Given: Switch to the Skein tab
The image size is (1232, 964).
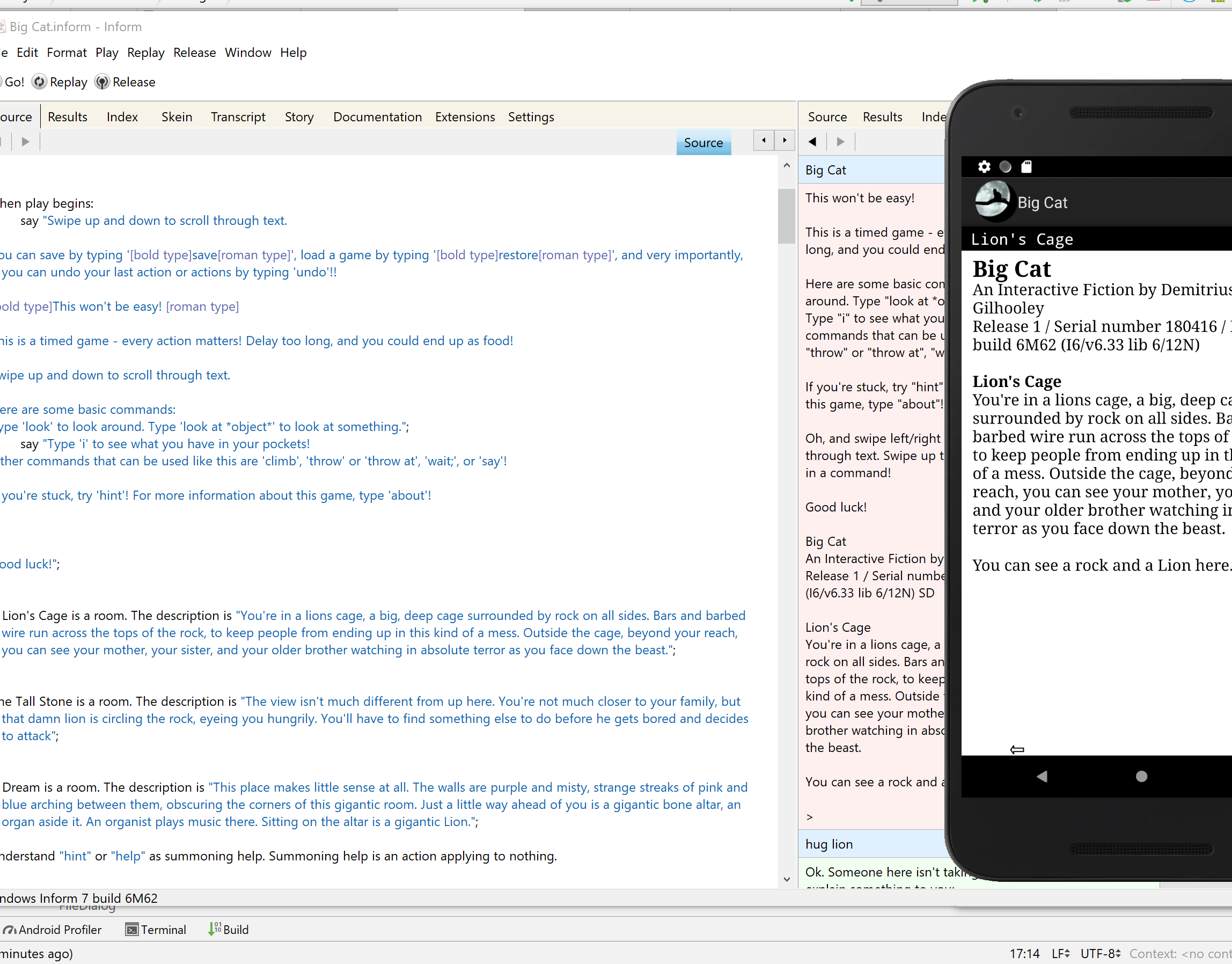Looking at the screenshot, I should coord(177,117).
